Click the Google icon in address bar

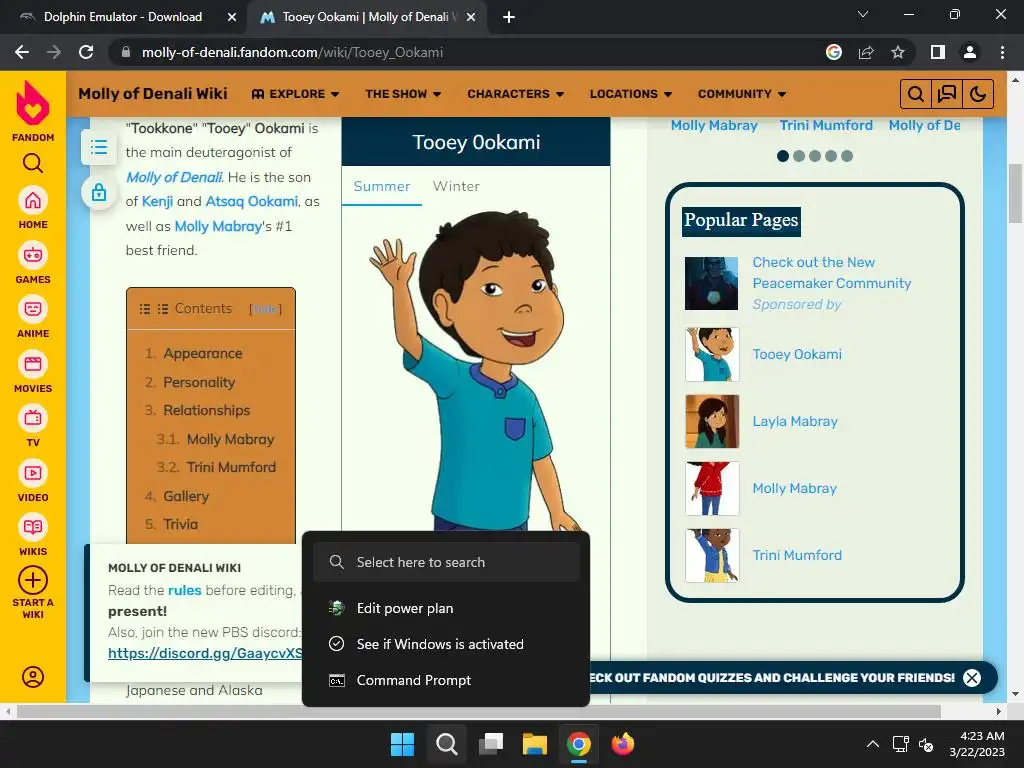834,52
